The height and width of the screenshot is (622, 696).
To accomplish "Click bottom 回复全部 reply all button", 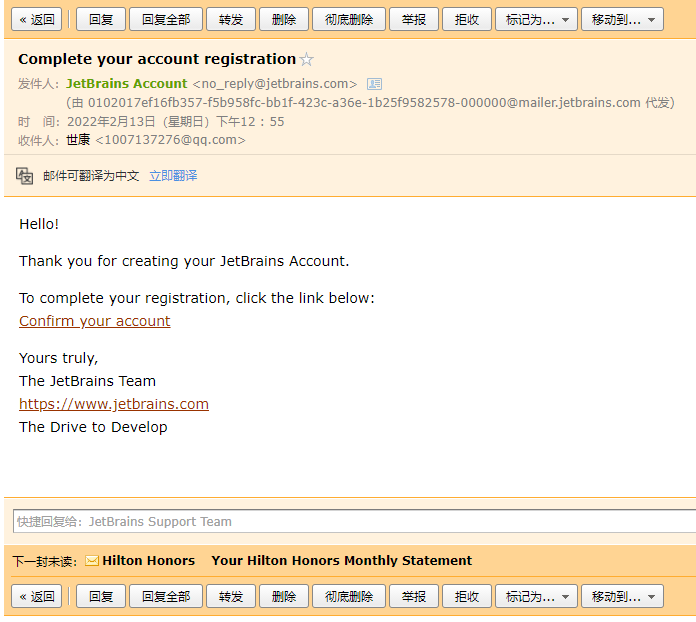I will click(166, 596).
